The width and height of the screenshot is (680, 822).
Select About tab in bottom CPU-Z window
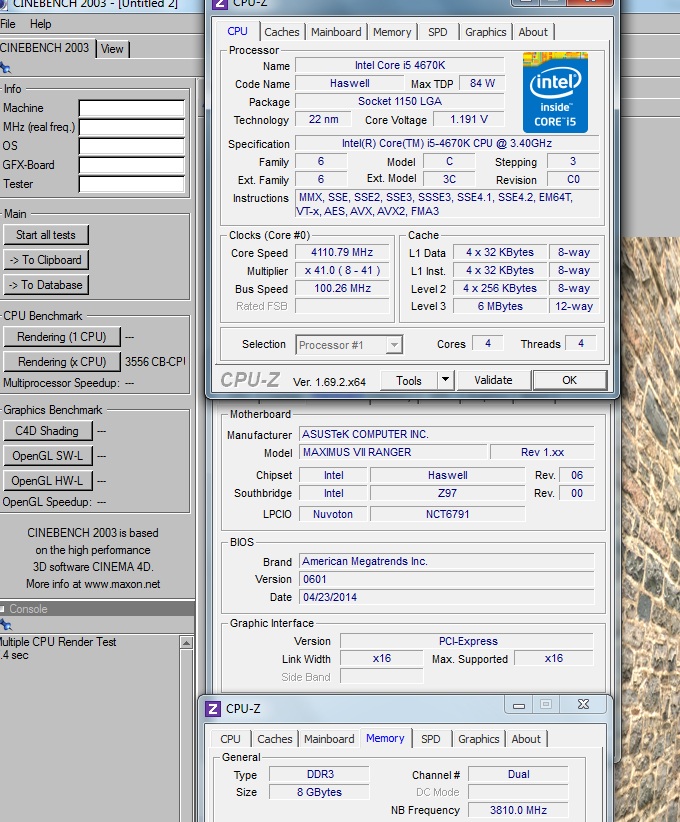tap(526, 739)
